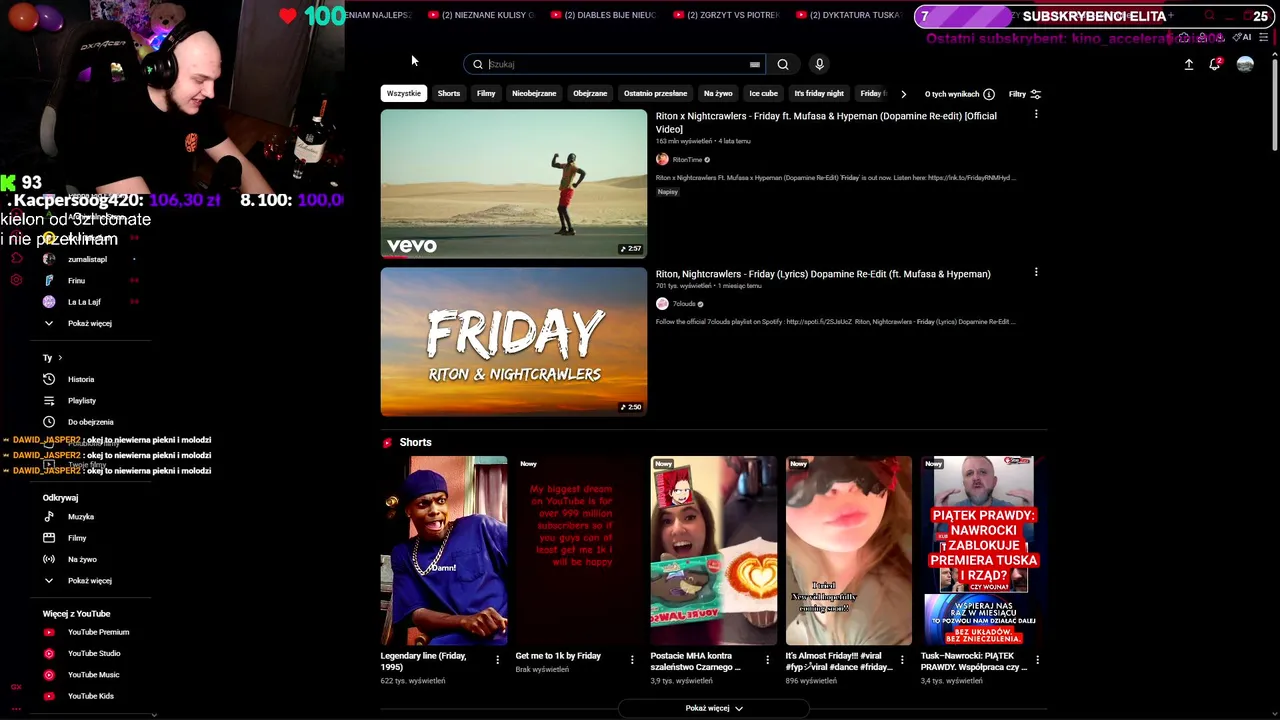Screen dimensions: 1280x720
Task: Open Do obejrzenia in the sidebar
Action: (90, 422)
